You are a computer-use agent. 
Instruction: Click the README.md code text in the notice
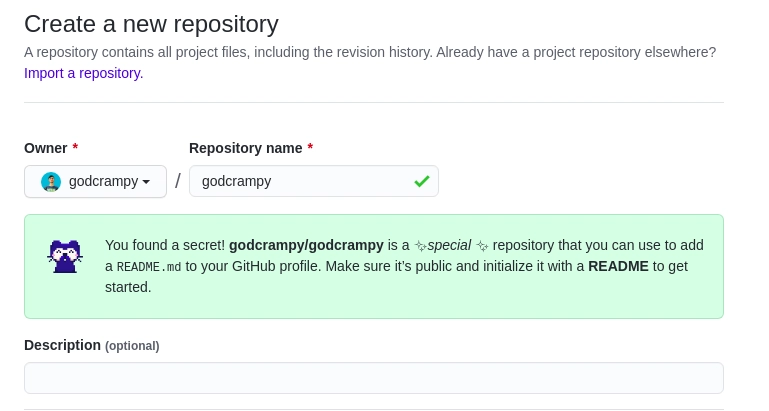tap(149, 267)
